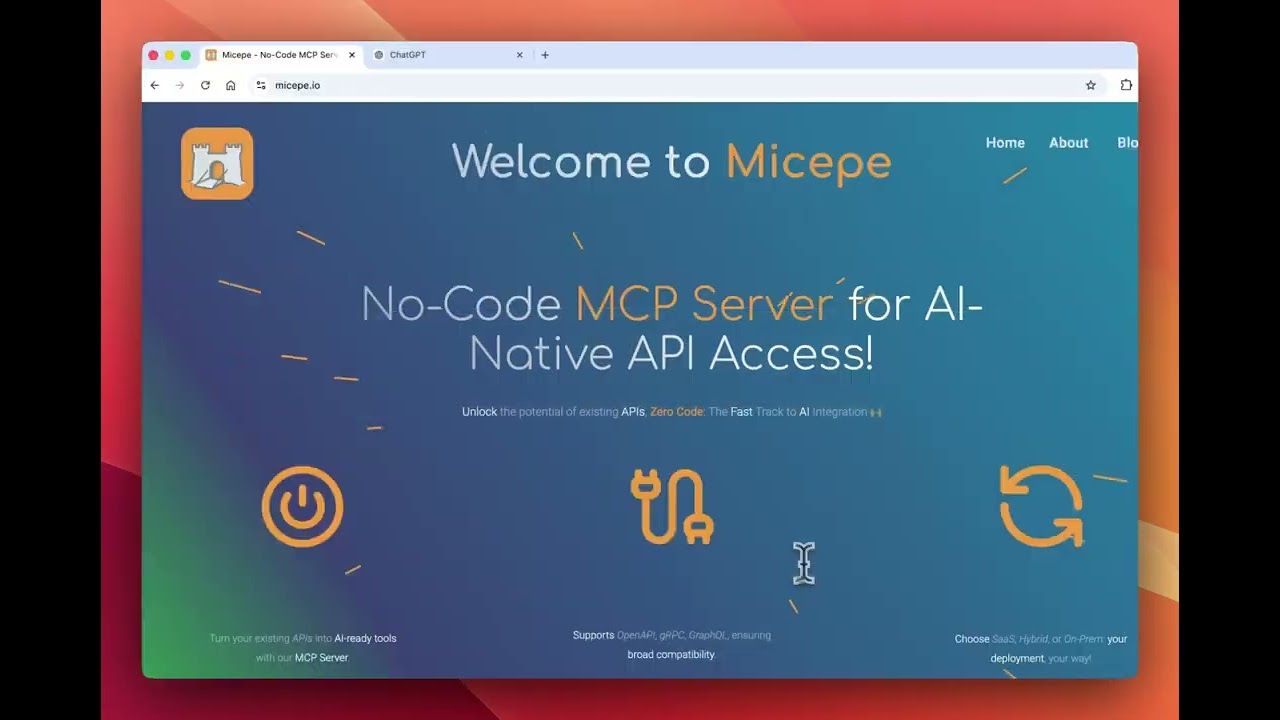The width and height of the screenshot is (1280, 720).
Task: Open the About navigation link
Action: (x=1068, y=143)
